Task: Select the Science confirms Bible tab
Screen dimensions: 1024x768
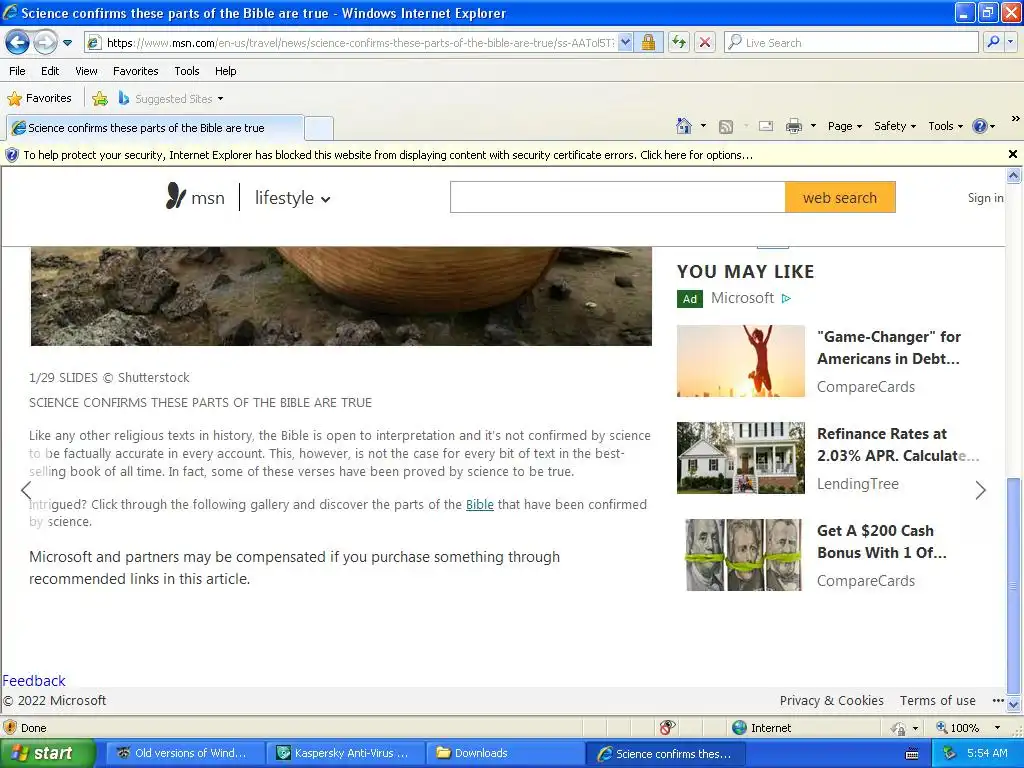Action: point(155,128)
